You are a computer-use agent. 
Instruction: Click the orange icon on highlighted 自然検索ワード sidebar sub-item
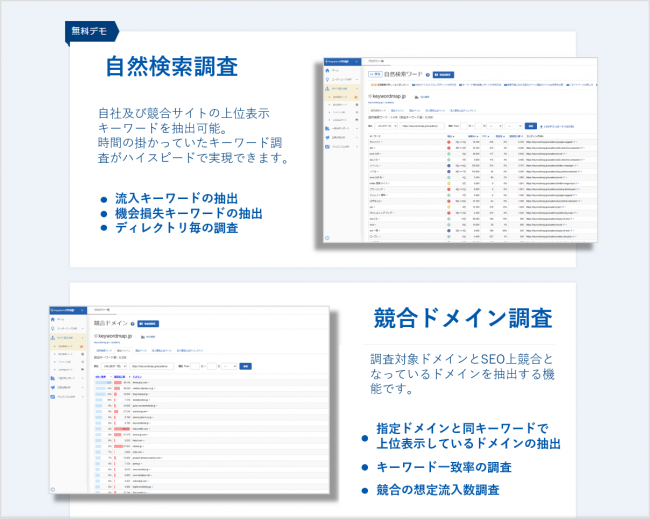355,97
